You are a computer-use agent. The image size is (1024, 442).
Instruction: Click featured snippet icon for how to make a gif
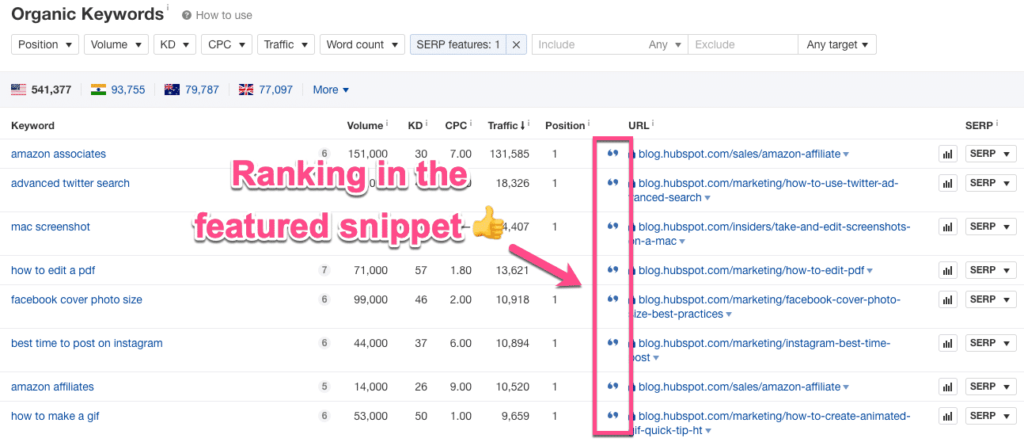tap(613, 416)
